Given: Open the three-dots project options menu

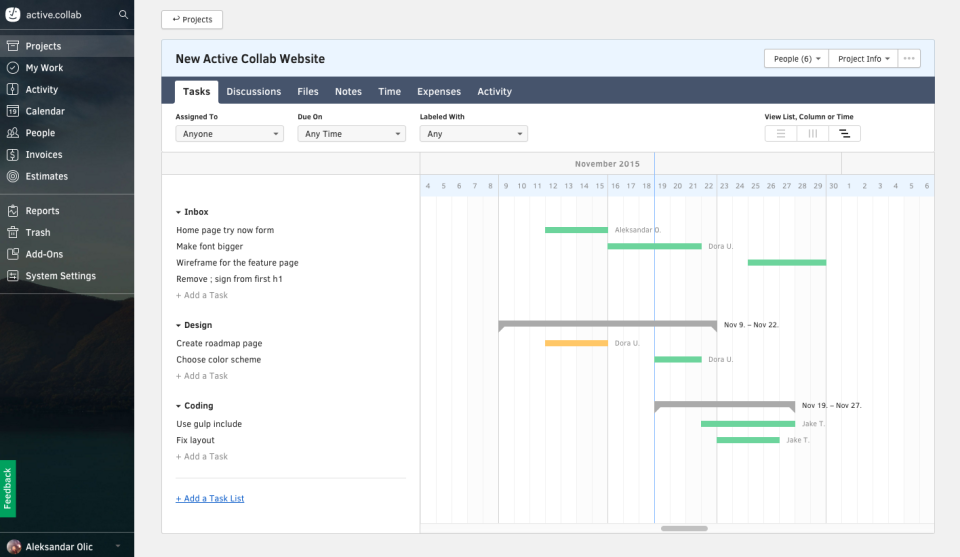Looking at the screenshot, I should (909, 59).
